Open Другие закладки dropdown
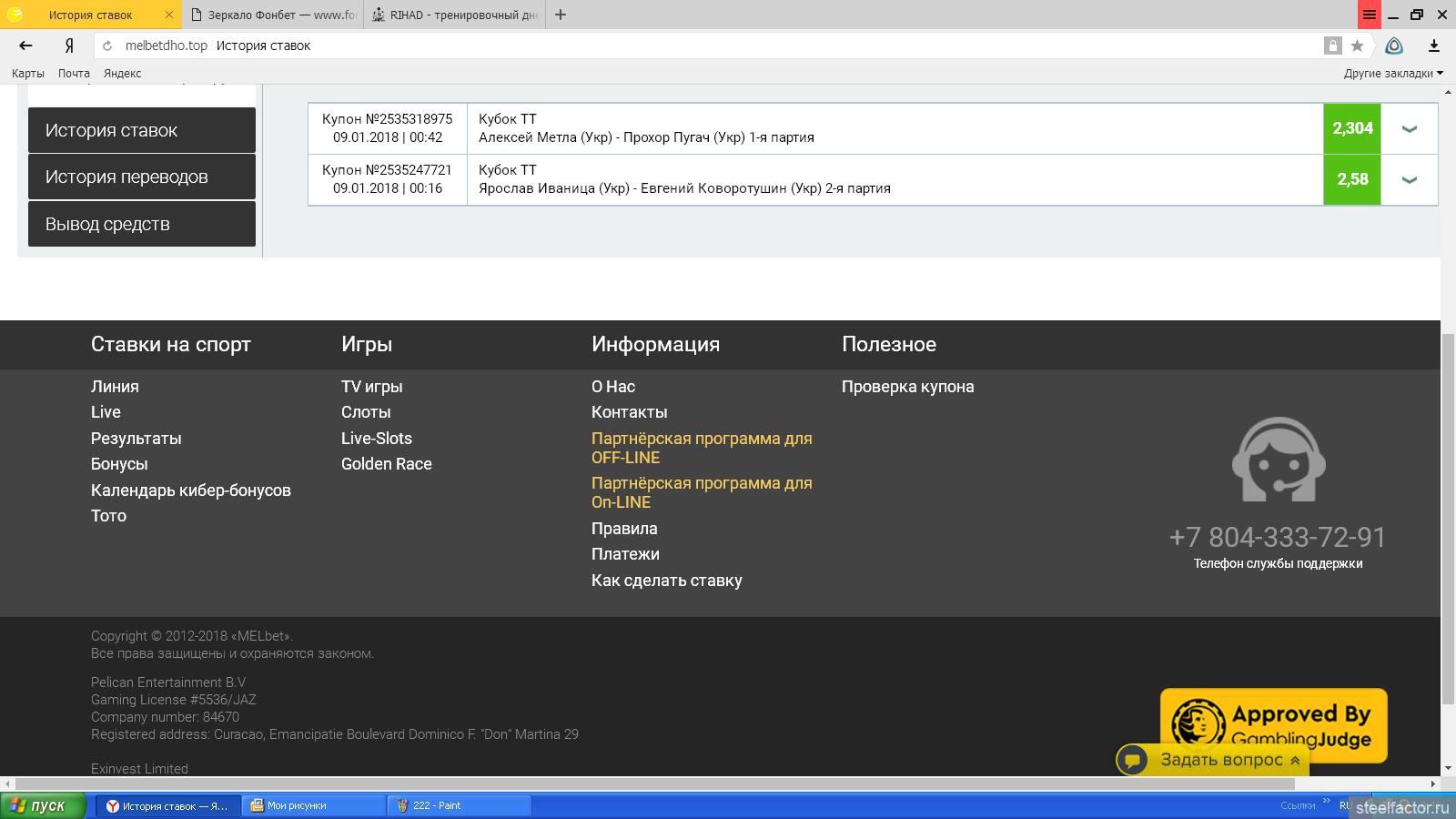The image size is (1456, 819). 1393,73
